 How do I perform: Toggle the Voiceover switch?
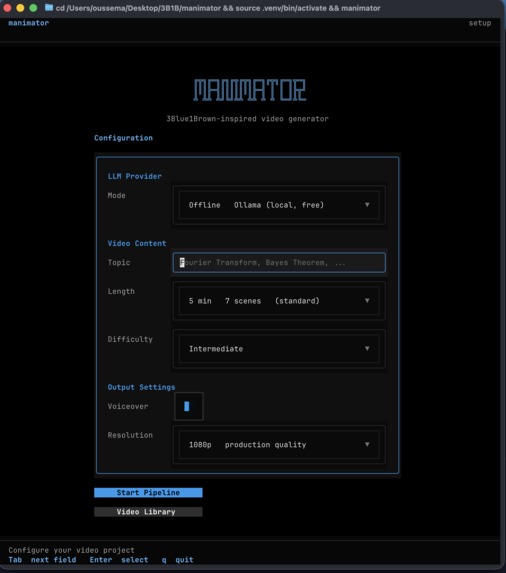[189, 406]
